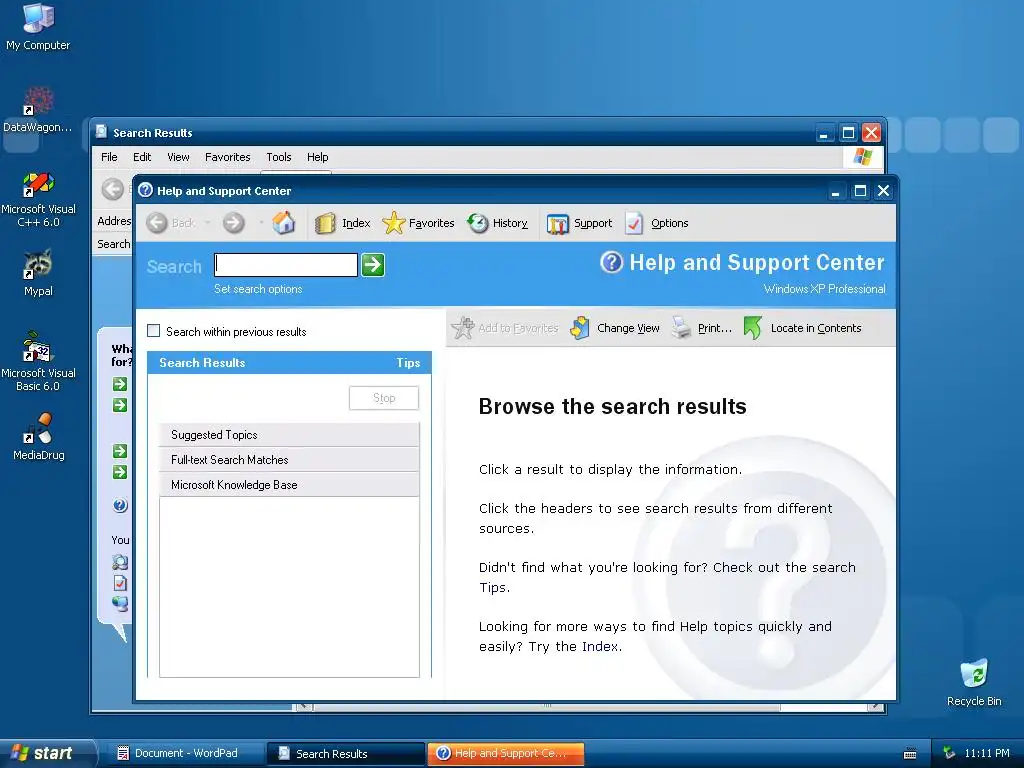Open Favorites star in Help toolbar
Screen dimensions: 1024x768
394,223
